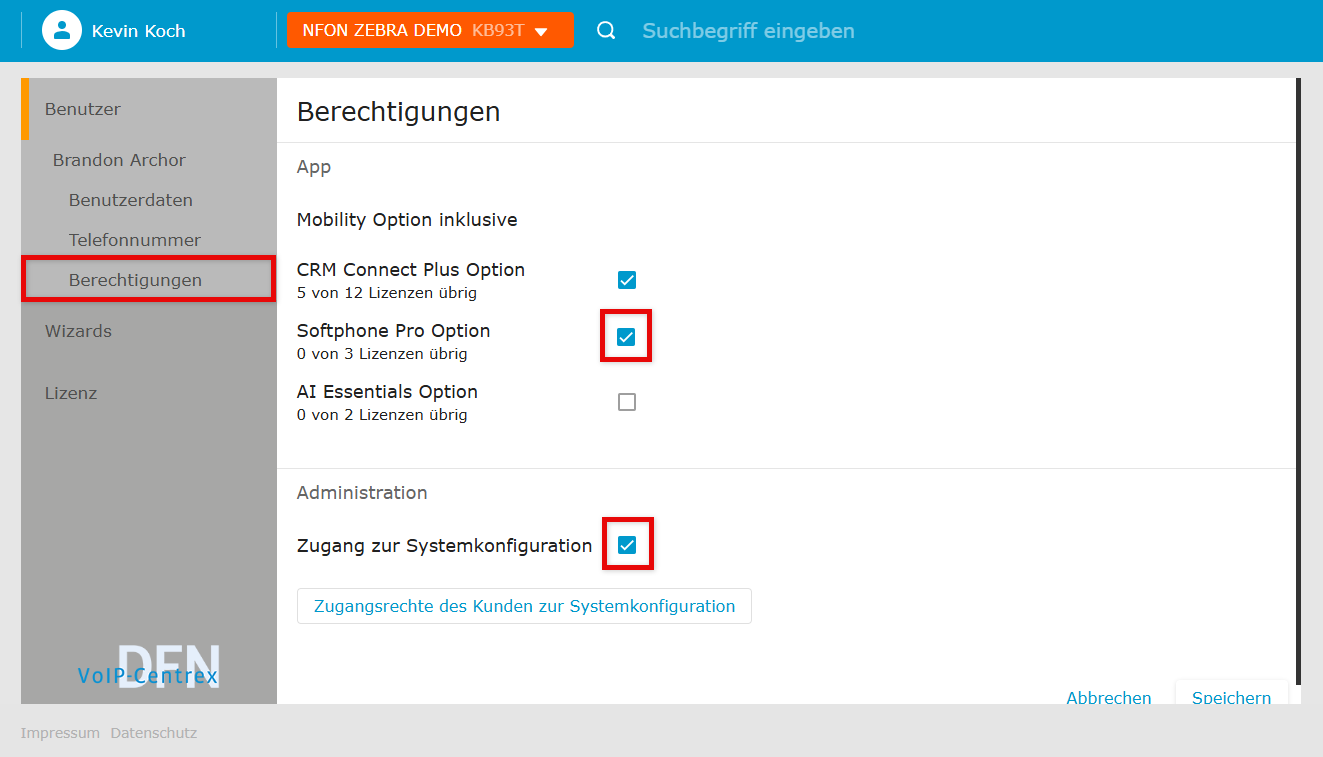Open the NFON ZEBRA DEMO dropdown
Image resolution: width=1323 pixels, height=757 pixels.
pos(430,30)
